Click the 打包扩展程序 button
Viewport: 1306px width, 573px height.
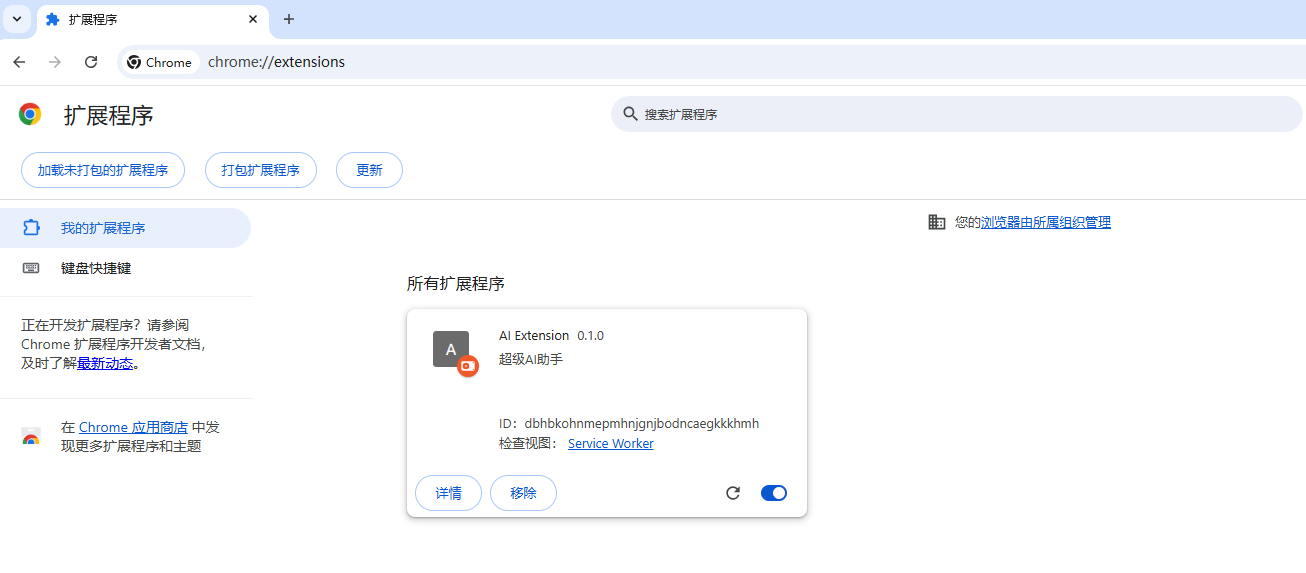[260, 170]
